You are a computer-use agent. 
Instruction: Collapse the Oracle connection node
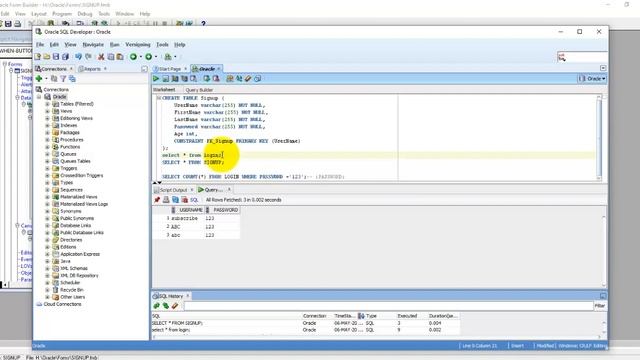pos(39,97)
